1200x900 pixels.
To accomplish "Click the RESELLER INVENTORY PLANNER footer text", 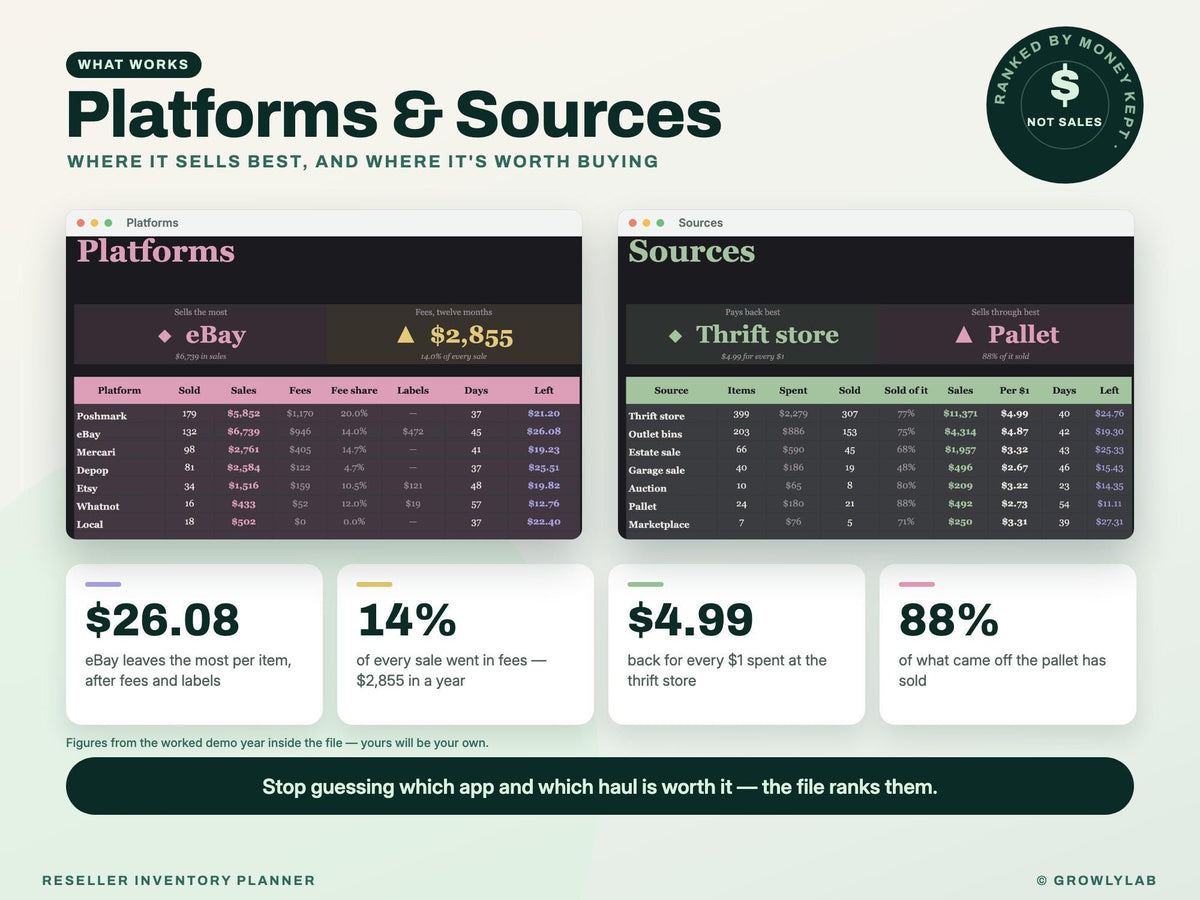I will [x=178, y=881].
